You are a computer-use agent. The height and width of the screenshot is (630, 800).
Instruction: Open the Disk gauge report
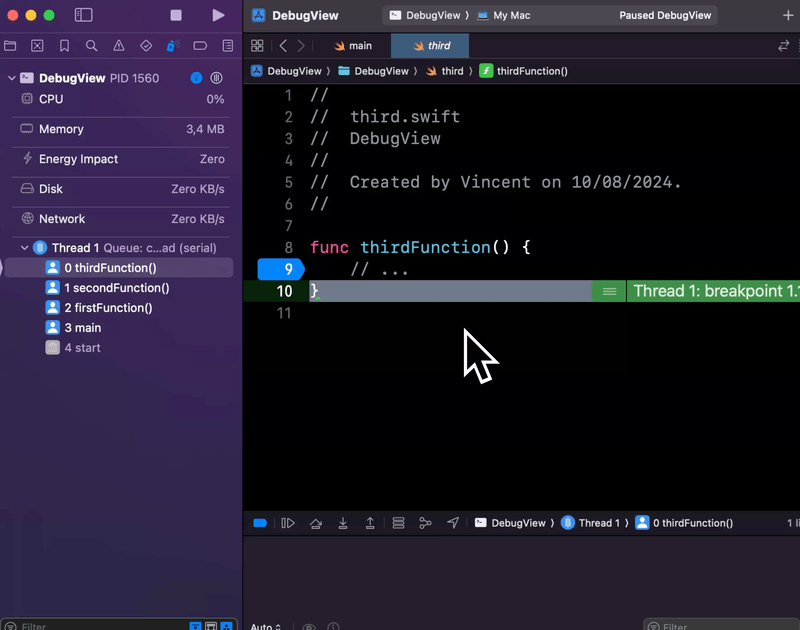tap(122, 189)
